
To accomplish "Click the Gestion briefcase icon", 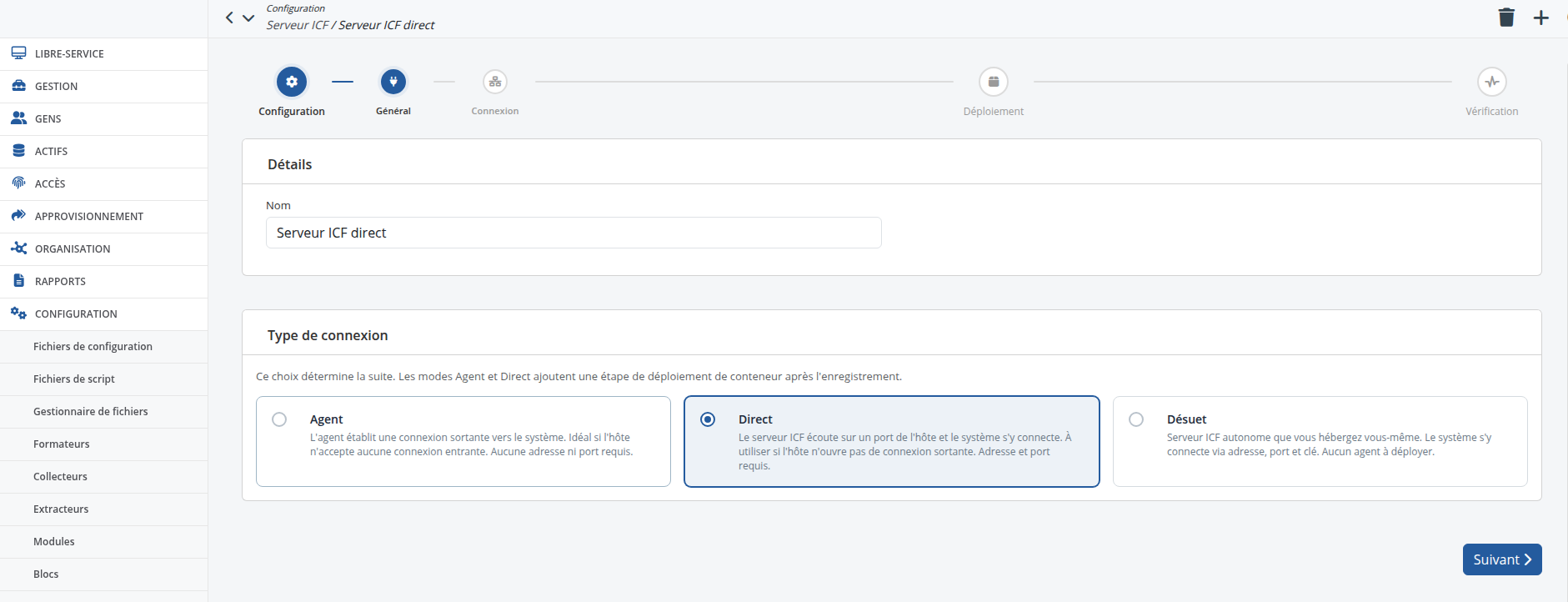I will click(x=18, y=86).
